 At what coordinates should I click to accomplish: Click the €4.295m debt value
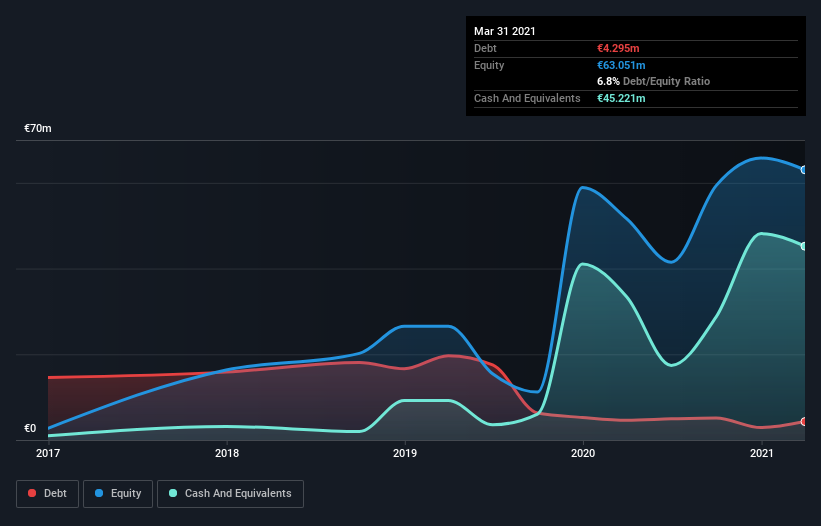point(618,48)
